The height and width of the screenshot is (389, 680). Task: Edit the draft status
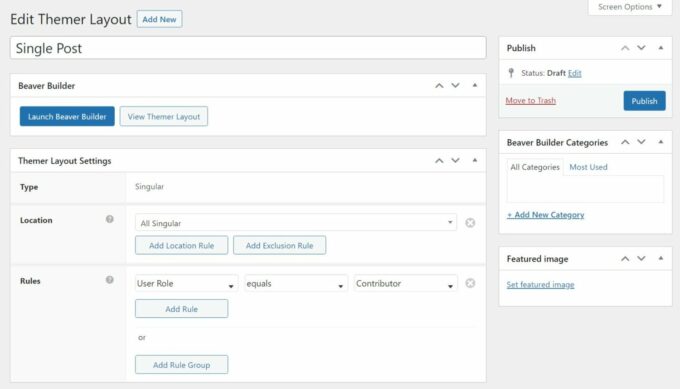point(575,73)
